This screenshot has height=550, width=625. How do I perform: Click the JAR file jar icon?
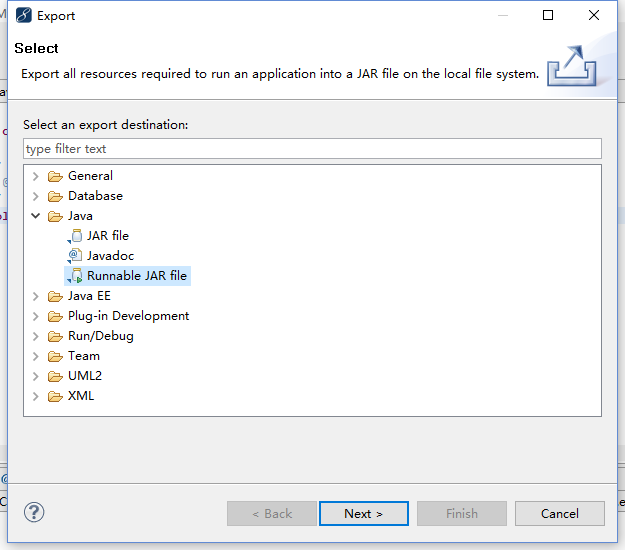[x=75, y=236]
